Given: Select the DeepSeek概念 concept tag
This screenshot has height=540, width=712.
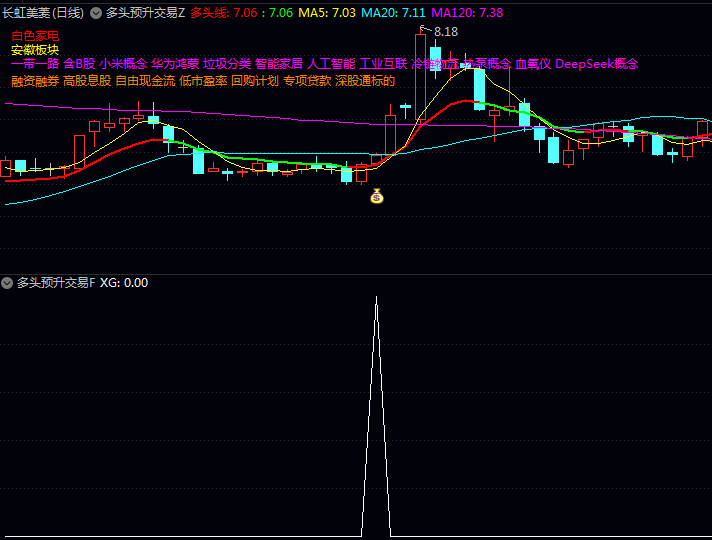Looking at the screenshot, I should (x=597, y=64).
